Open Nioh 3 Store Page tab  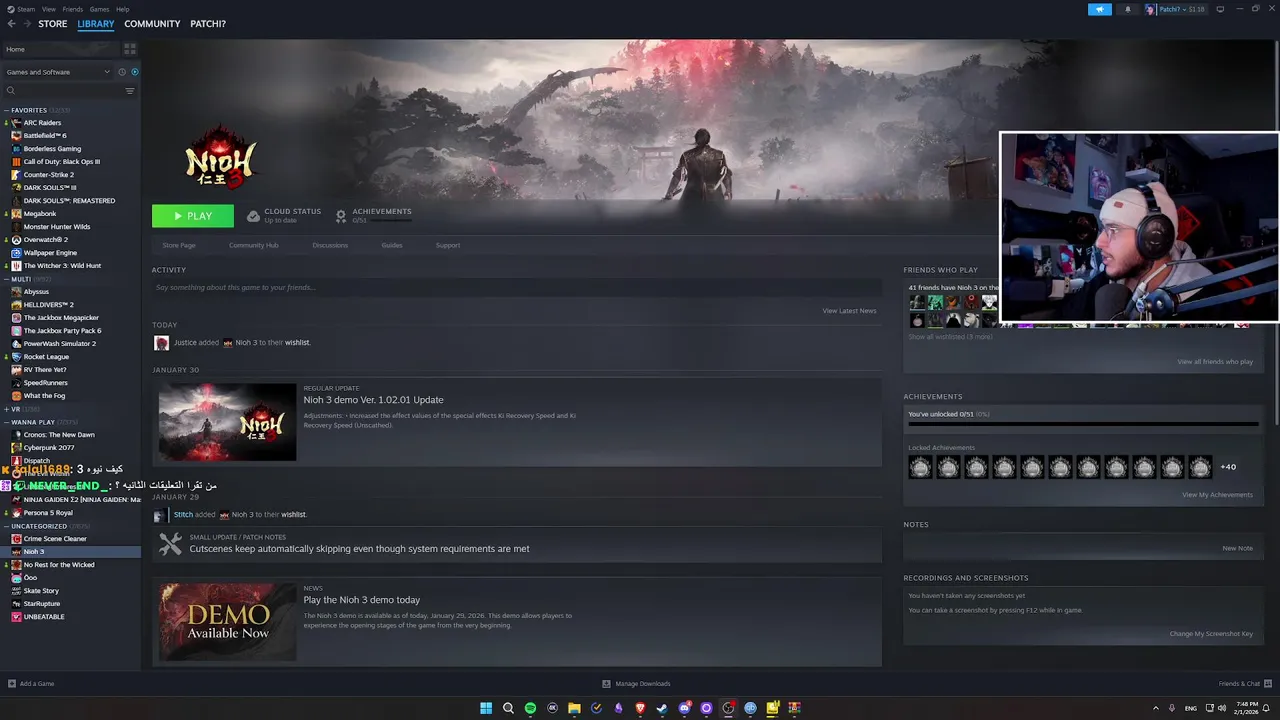pos(179,245)
